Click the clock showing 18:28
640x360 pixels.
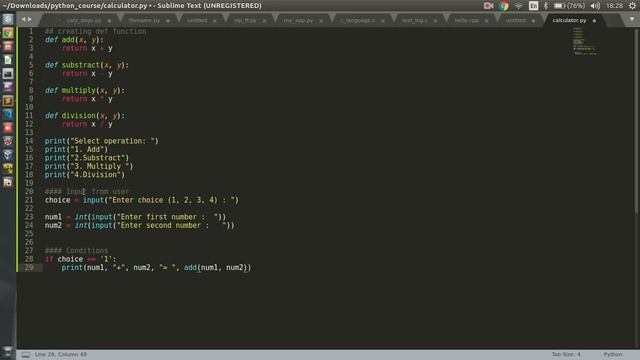coord(614,6)
